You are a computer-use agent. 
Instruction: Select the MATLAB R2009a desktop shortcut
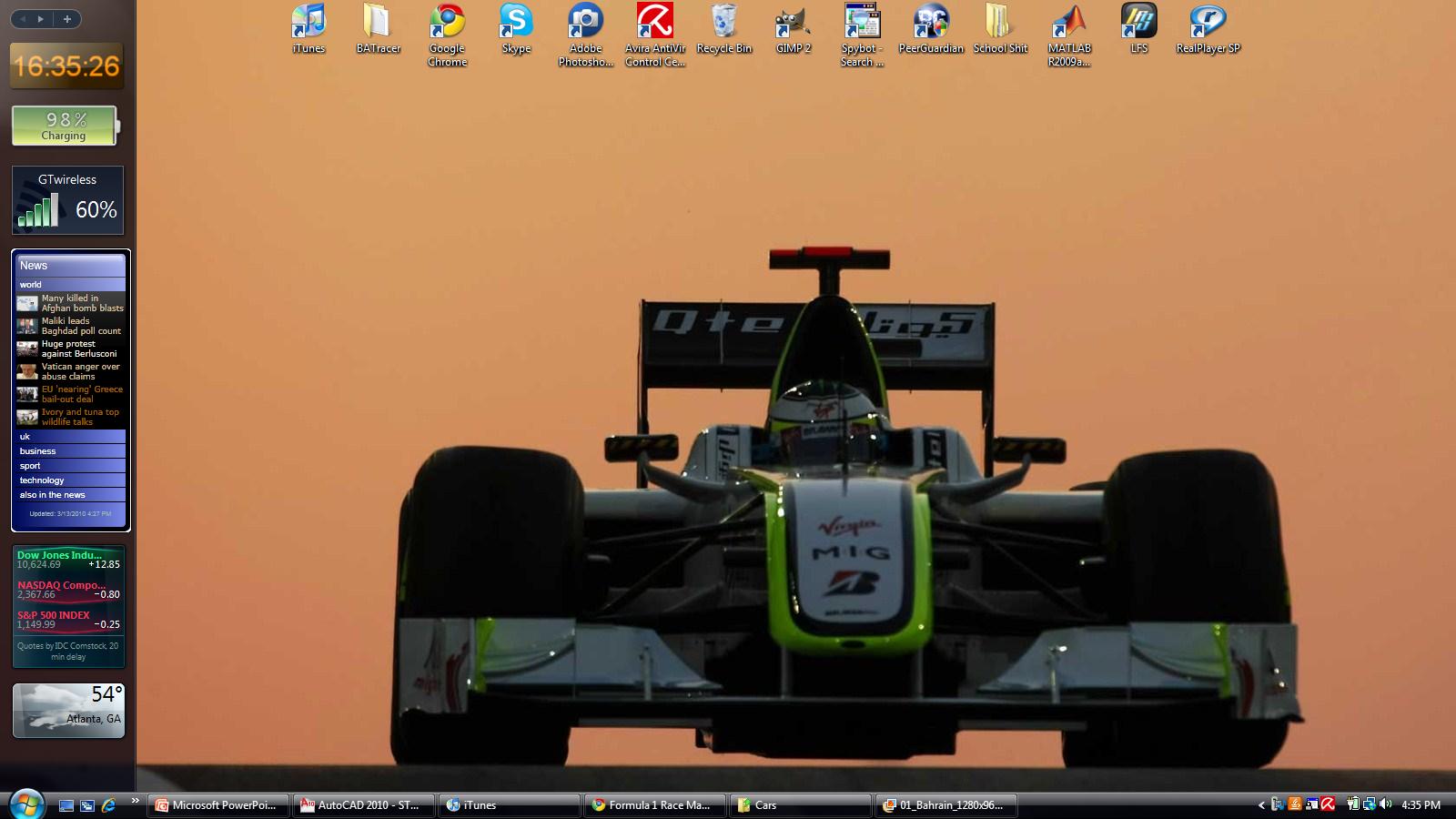(x=1069, y=35)
